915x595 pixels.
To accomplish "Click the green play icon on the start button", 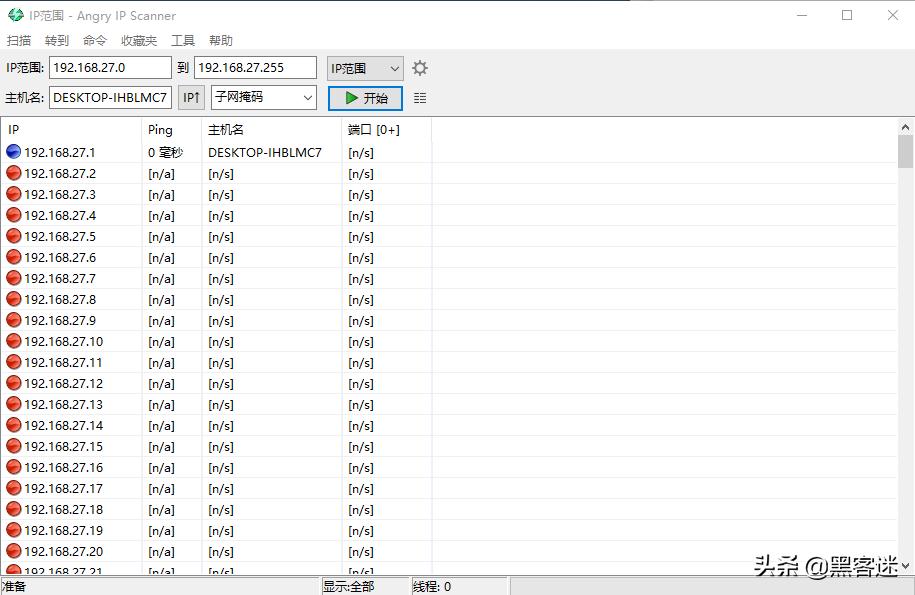I will (349, 97).
